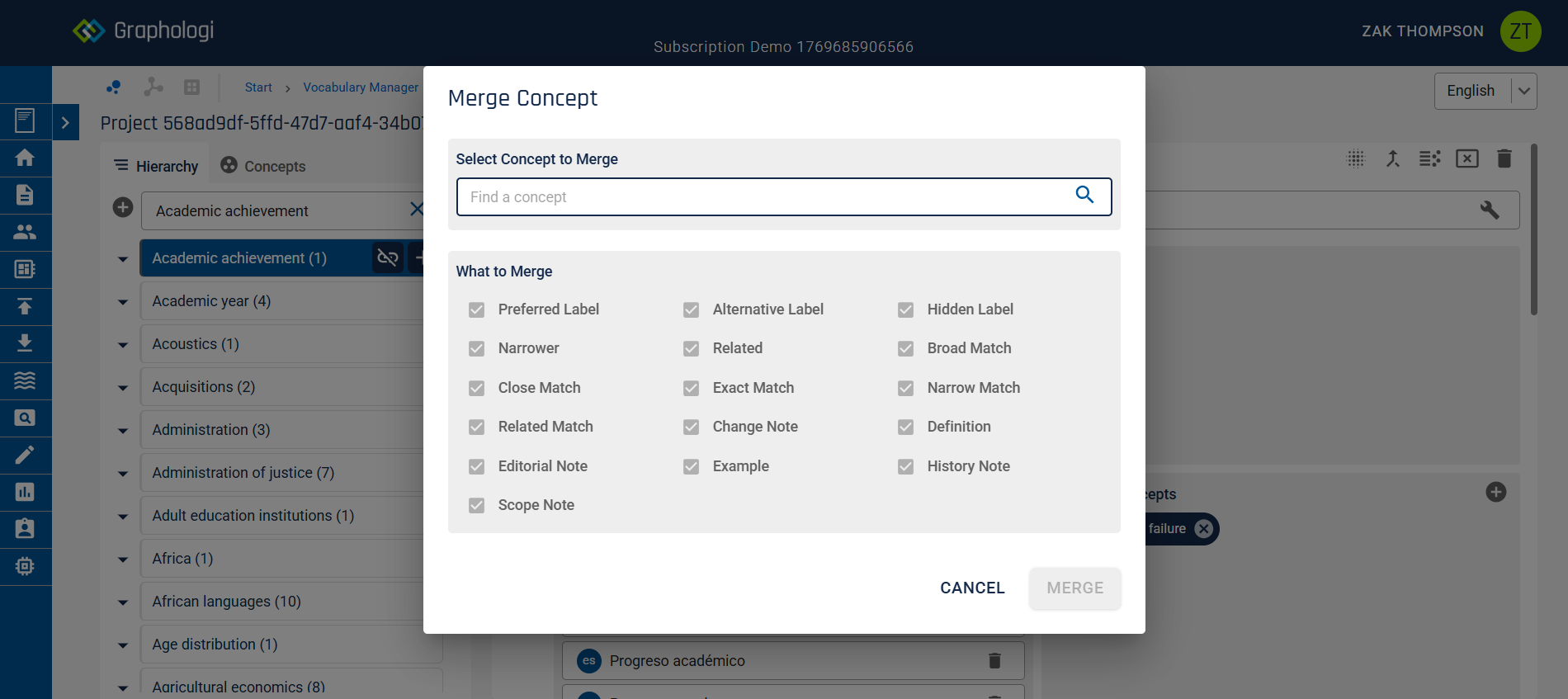Uncheck the Preferred Label checkbox
This screenshot has width=1568, height=699.
tap(477, 309)
